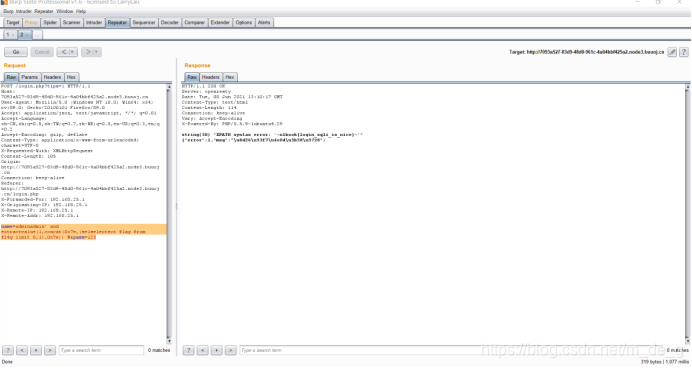Show response in Raw view
692x368 pixels.
click(x=192, y=77)
